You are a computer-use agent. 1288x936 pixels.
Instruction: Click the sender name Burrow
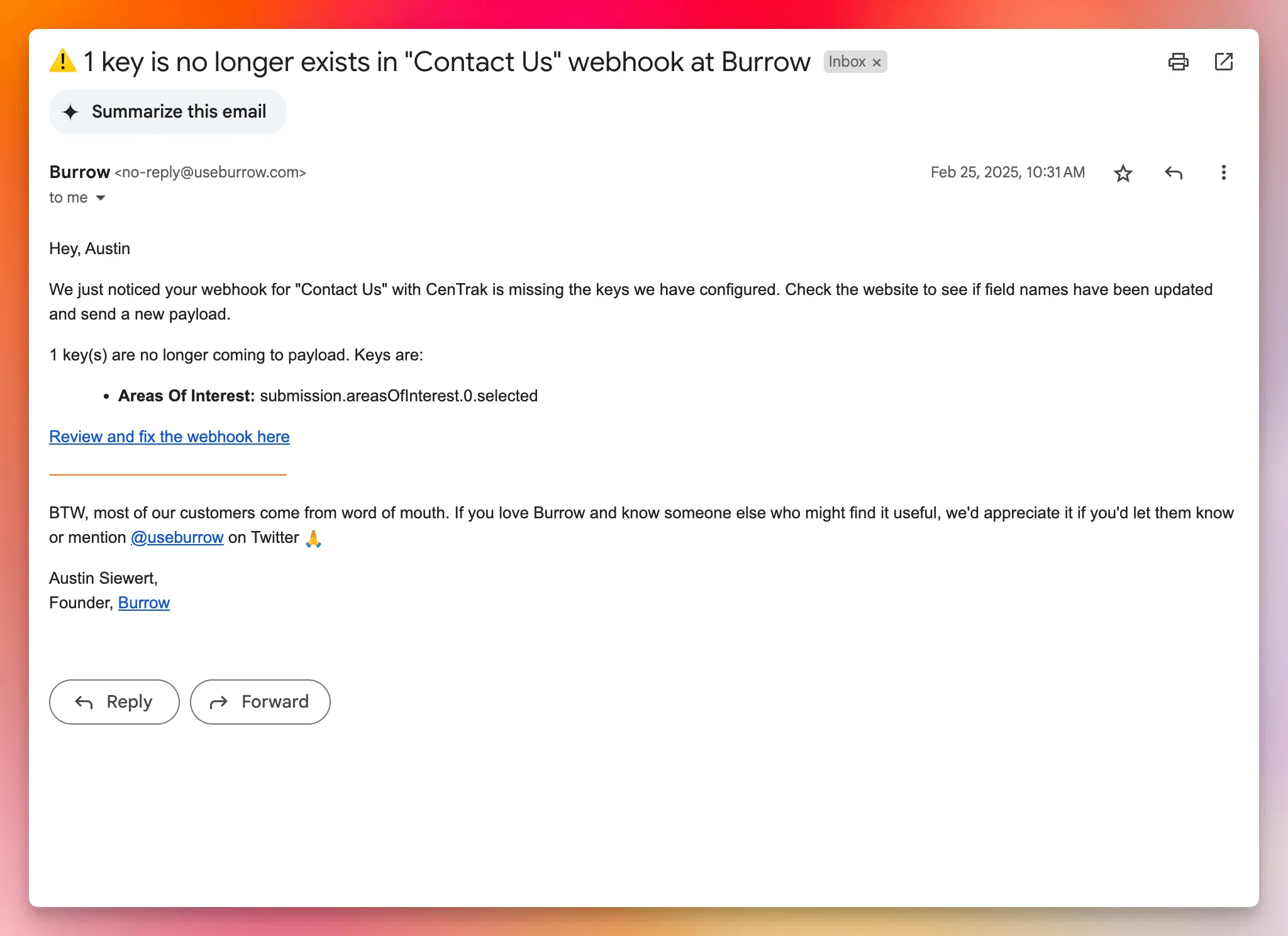pyautogui.click(x=80, y=172)
